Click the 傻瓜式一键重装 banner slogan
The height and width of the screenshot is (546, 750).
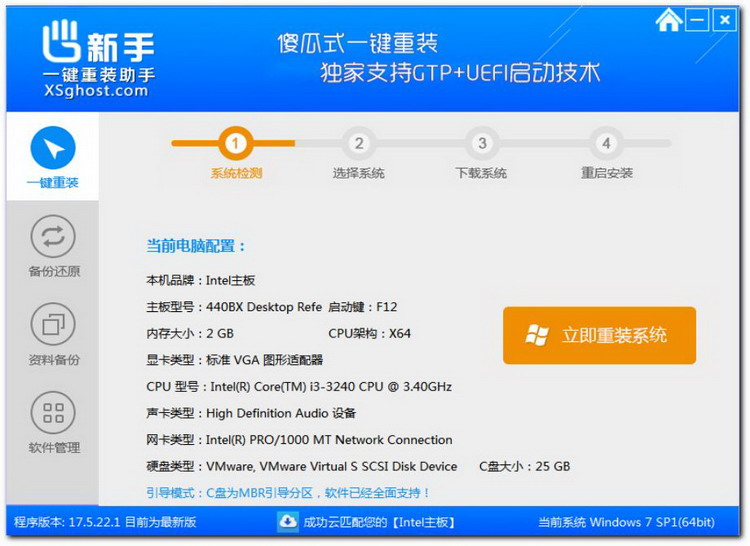[357, 44]
